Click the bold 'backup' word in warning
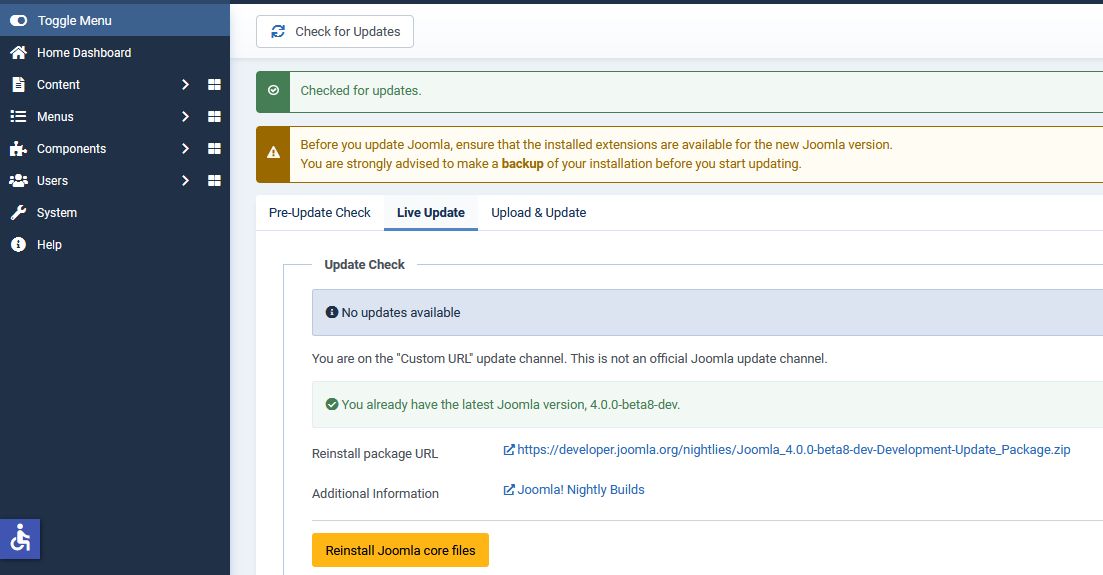The width and height of the screenshot is (1103, 575). click(x=523, y=164)
